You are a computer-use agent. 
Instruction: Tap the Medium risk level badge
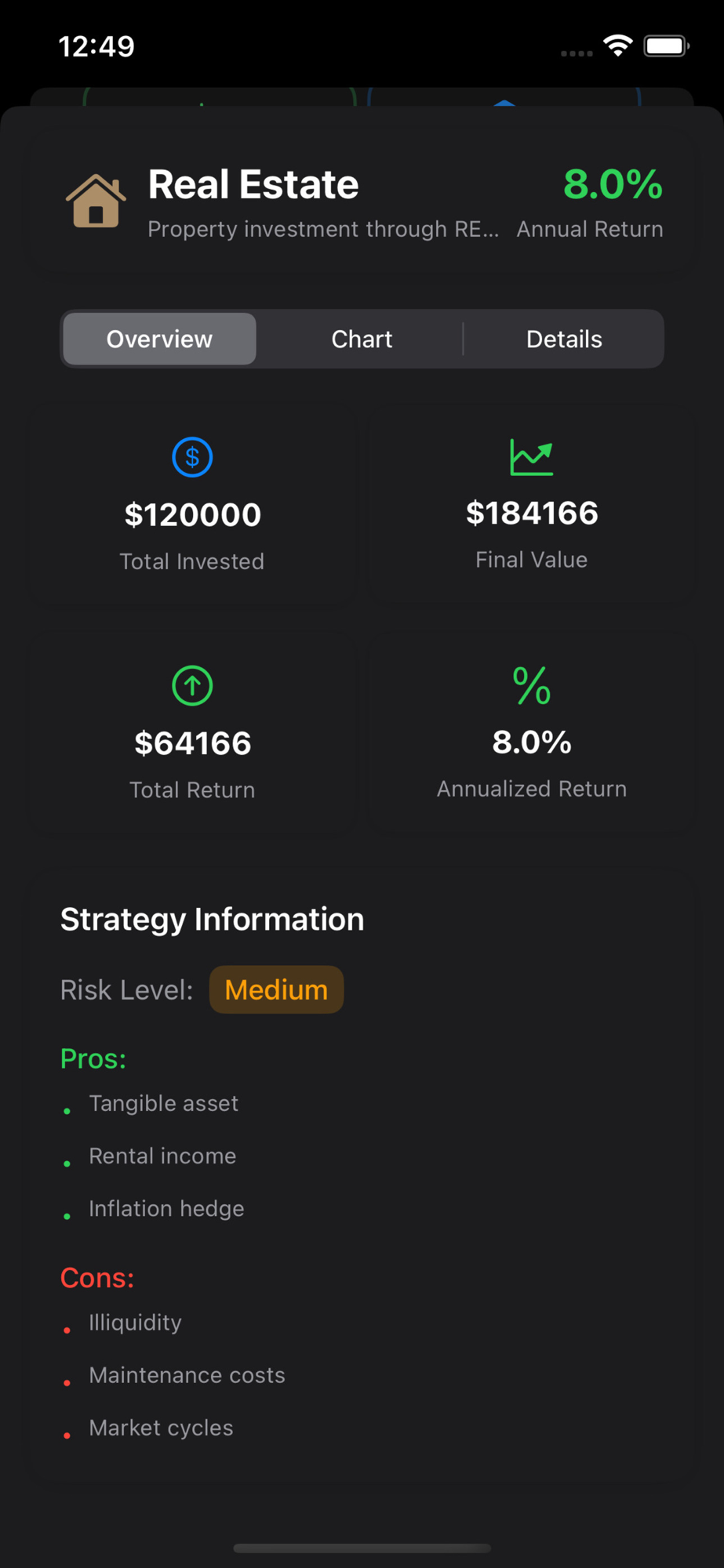click(276, 989)
